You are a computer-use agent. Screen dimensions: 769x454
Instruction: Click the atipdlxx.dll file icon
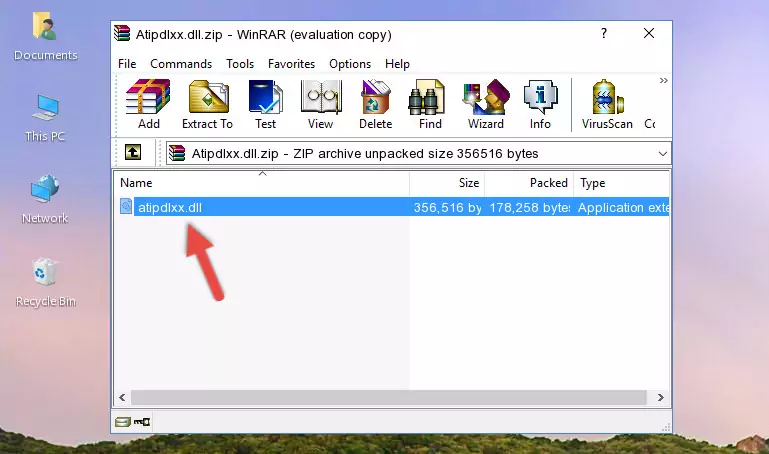click(x=126, y=206)
